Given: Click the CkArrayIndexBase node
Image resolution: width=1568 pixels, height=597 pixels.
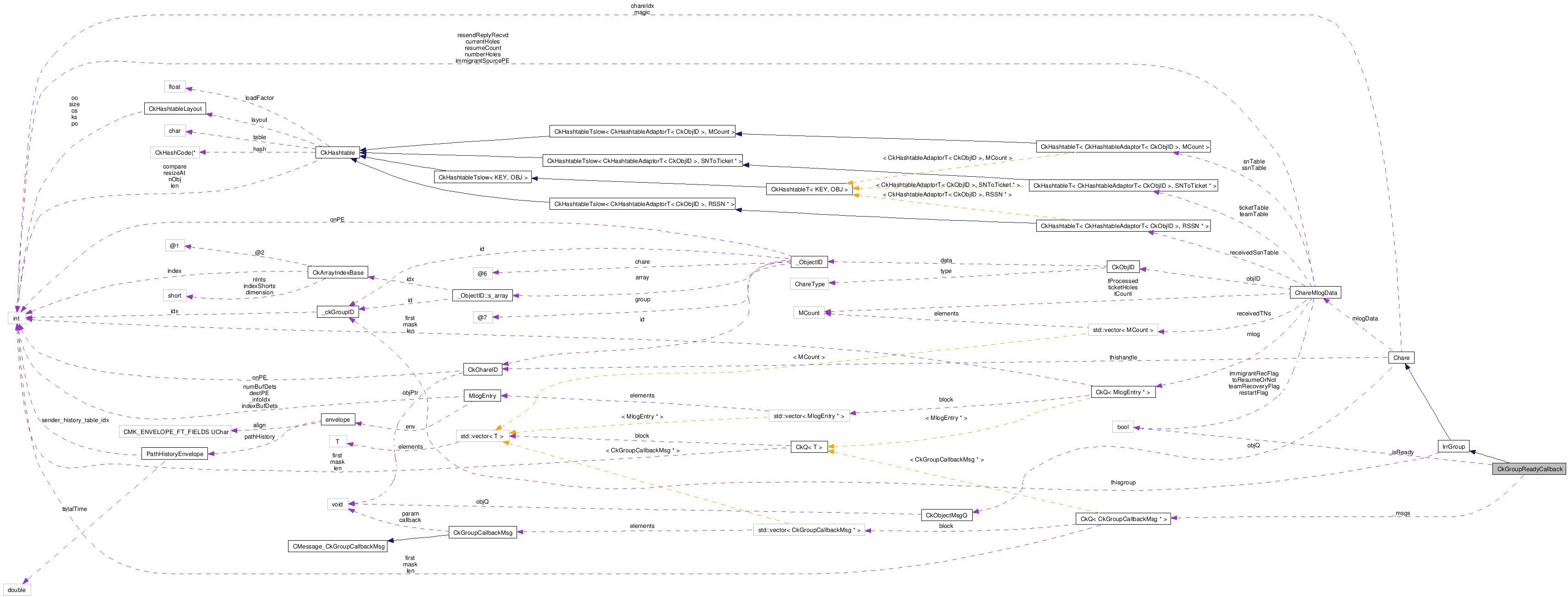Looking at the screenshot, I should click(338, 273).
